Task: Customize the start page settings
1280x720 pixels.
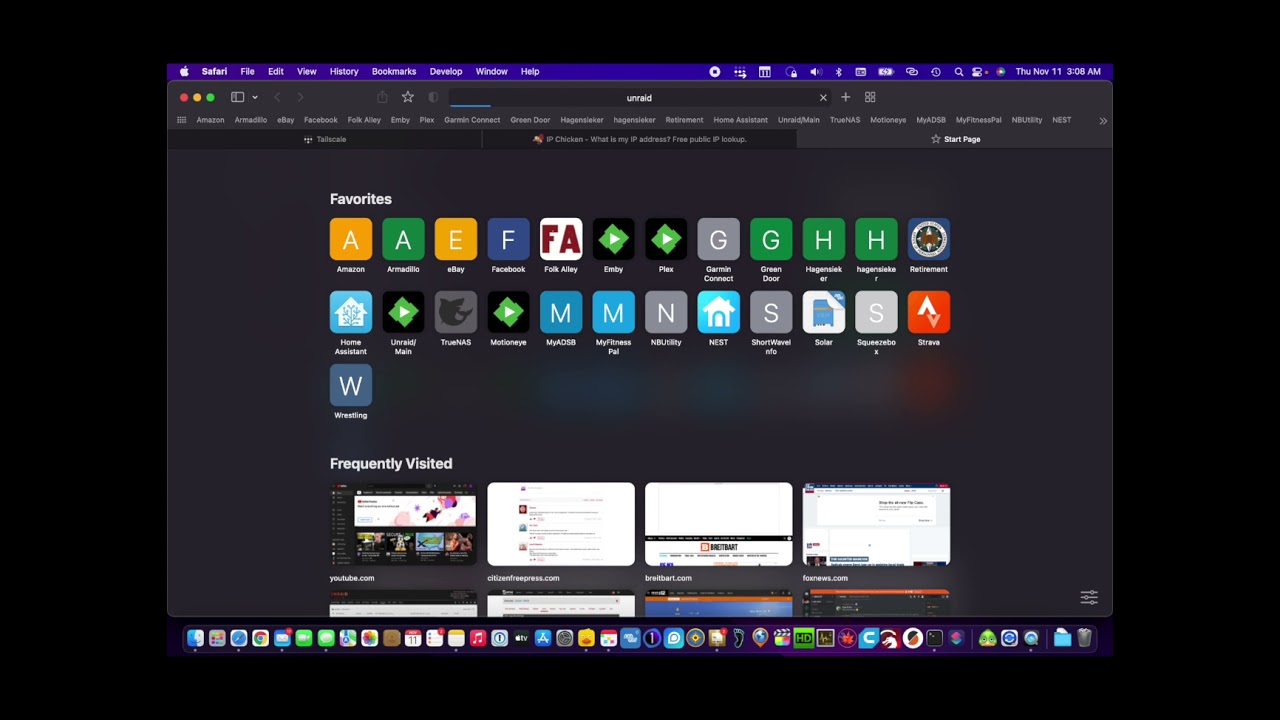Action: point(1089,597)
